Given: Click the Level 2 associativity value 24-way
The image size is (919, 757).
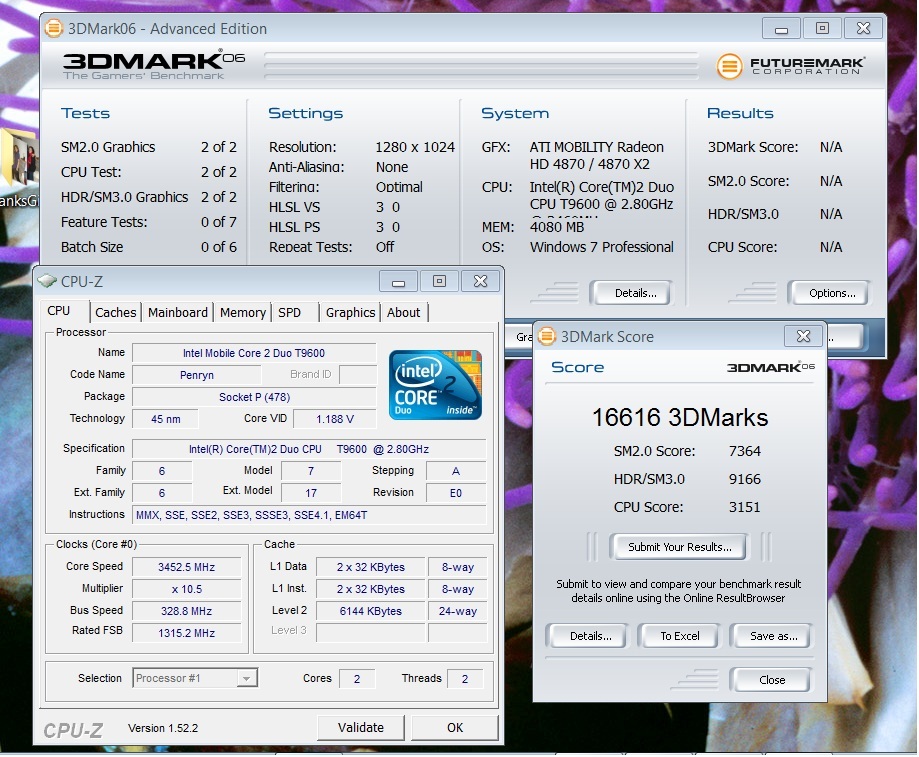Looking at the screenshot, I should (458, 611).
